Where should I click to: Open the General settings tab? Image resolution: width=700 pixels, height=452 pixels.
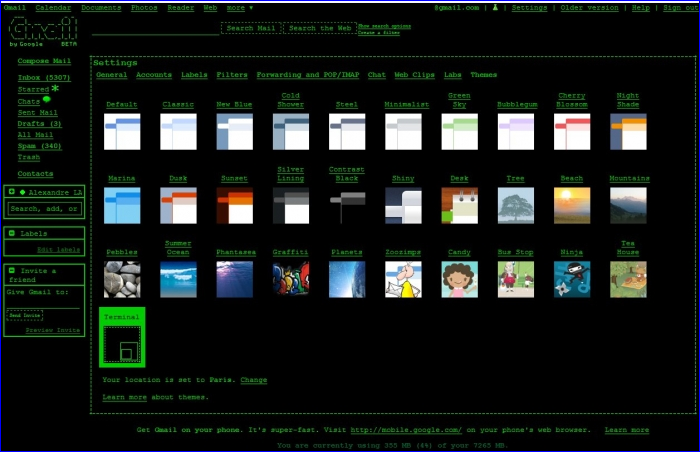tap(112, 75)
